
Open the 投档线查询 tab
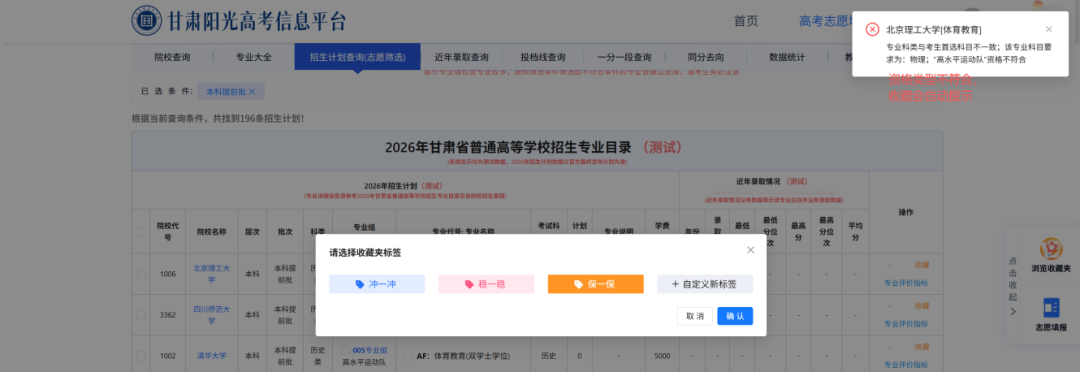(x=543, y=57)
